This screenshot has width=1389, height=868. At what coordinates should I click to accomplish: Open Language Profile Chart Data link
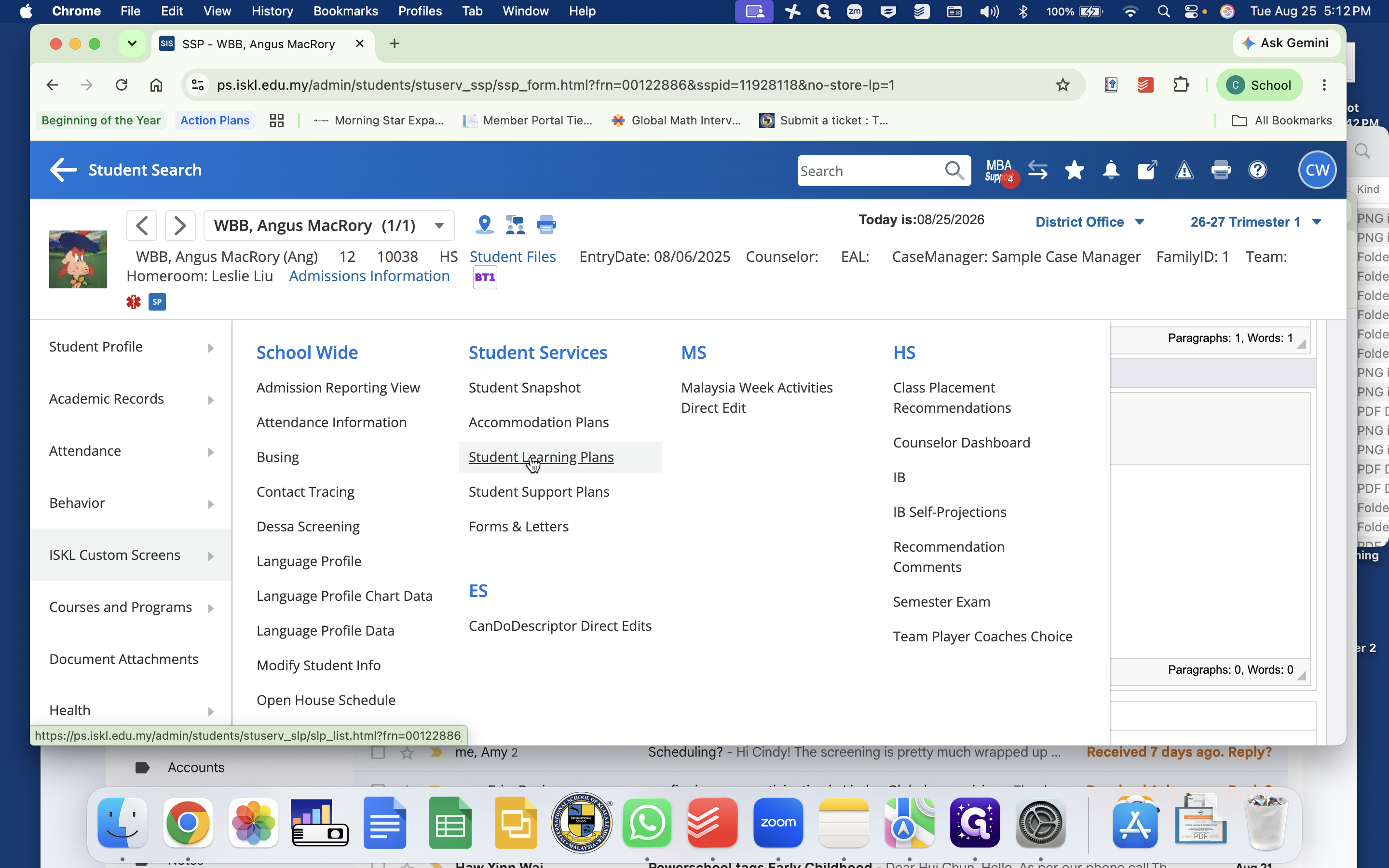344,596
